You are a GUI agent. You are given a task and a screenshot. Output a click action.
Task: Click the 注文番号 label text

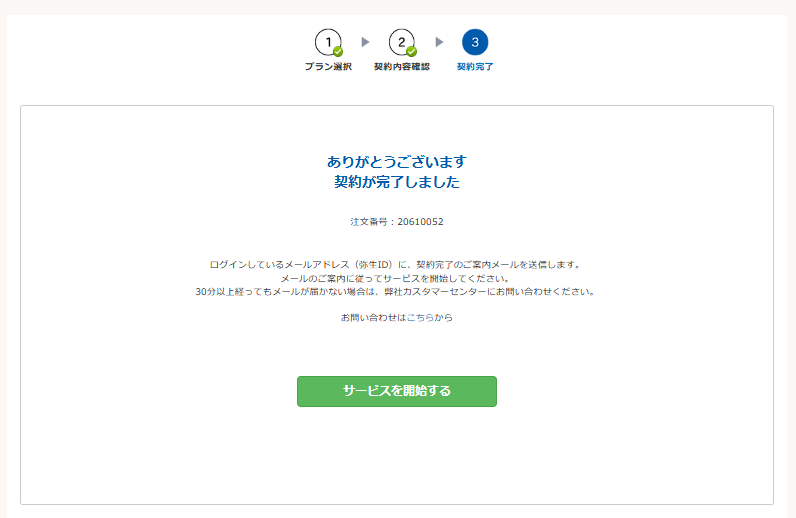[369, 222]
